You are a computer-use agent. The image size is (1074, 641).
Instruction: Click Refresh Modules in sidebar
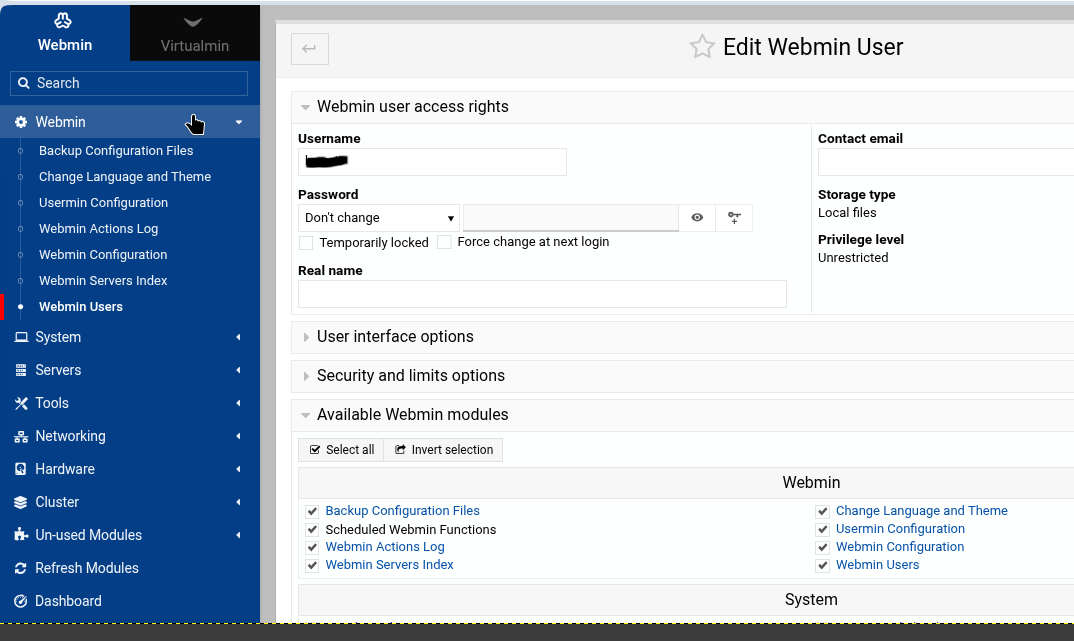pyautogui.click(x=86, y=568)
